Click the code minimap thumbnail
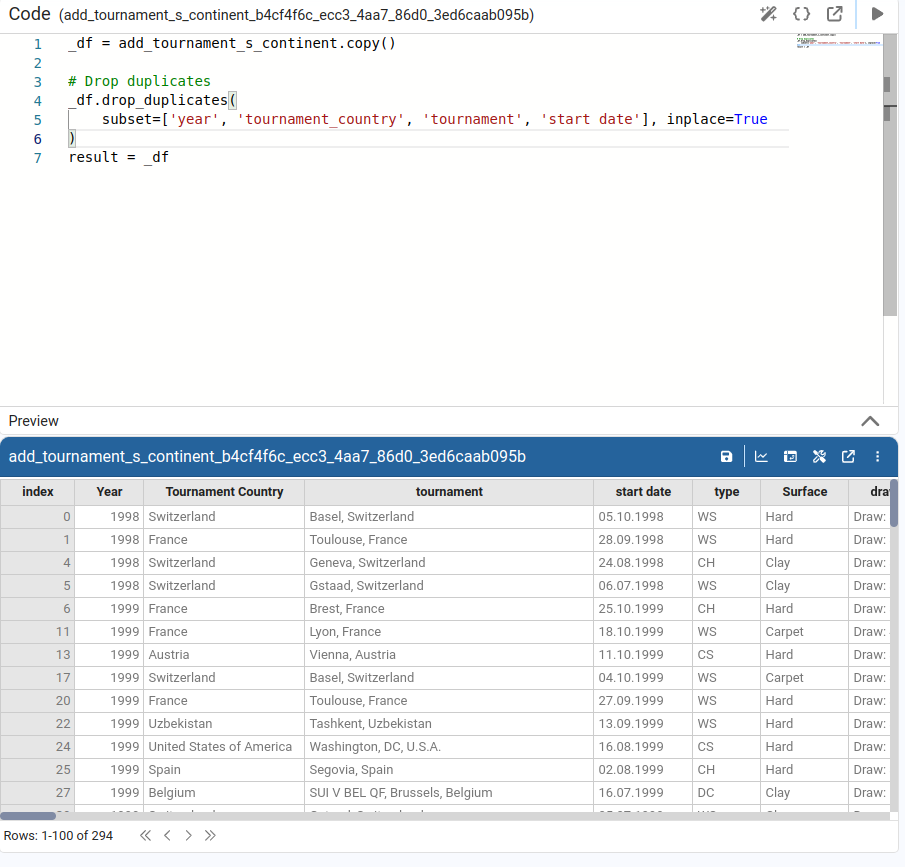The image size is (905, 867). (838, 42)
